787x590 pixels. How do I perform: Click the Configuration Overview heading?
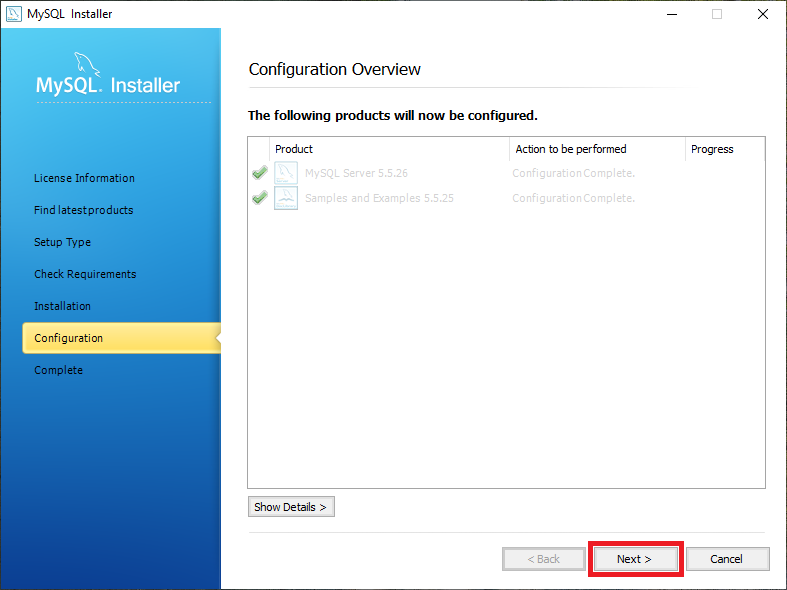pos(335,69)
